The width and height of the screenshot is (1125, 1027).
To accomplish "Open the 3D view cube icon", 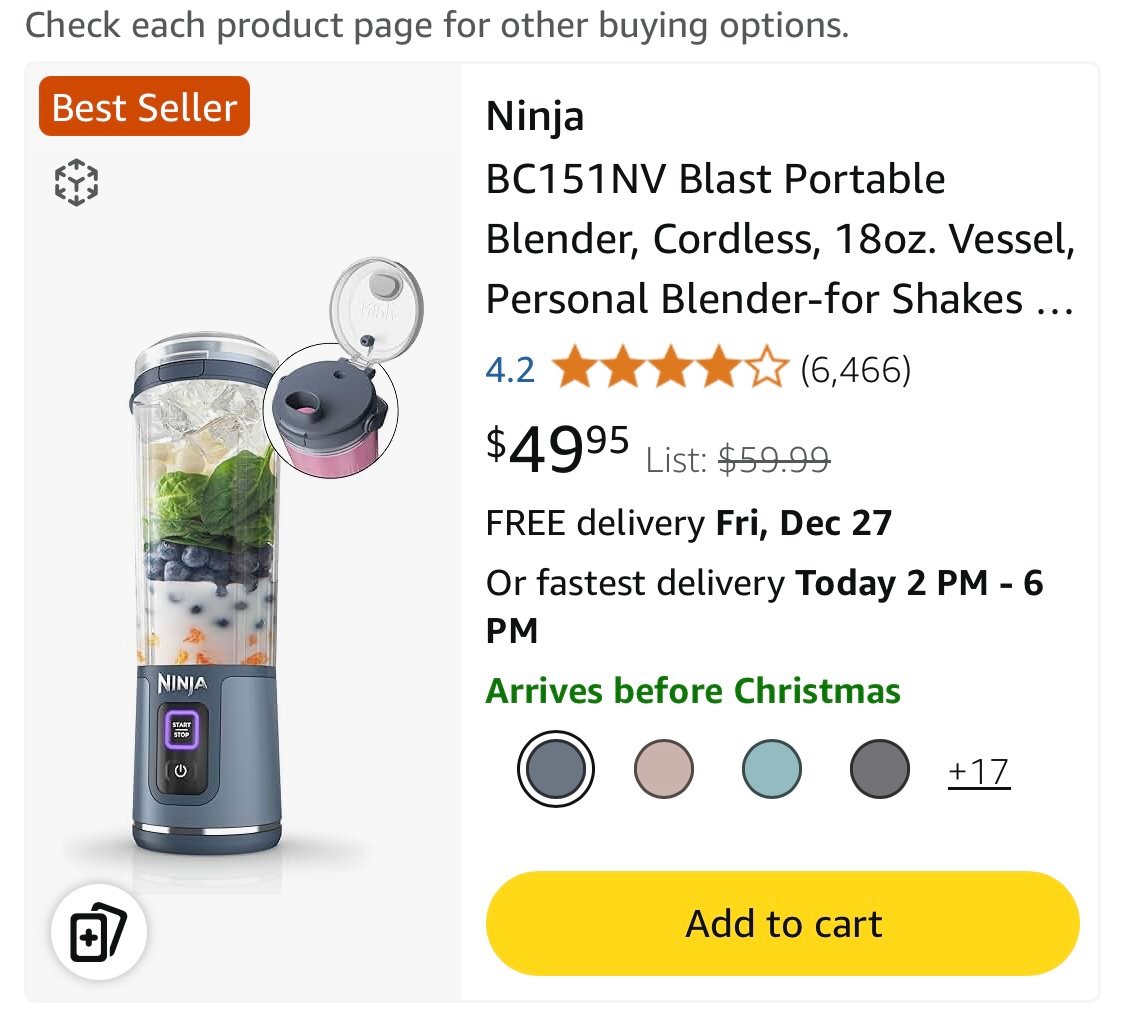I will click(x=76, y=182).
